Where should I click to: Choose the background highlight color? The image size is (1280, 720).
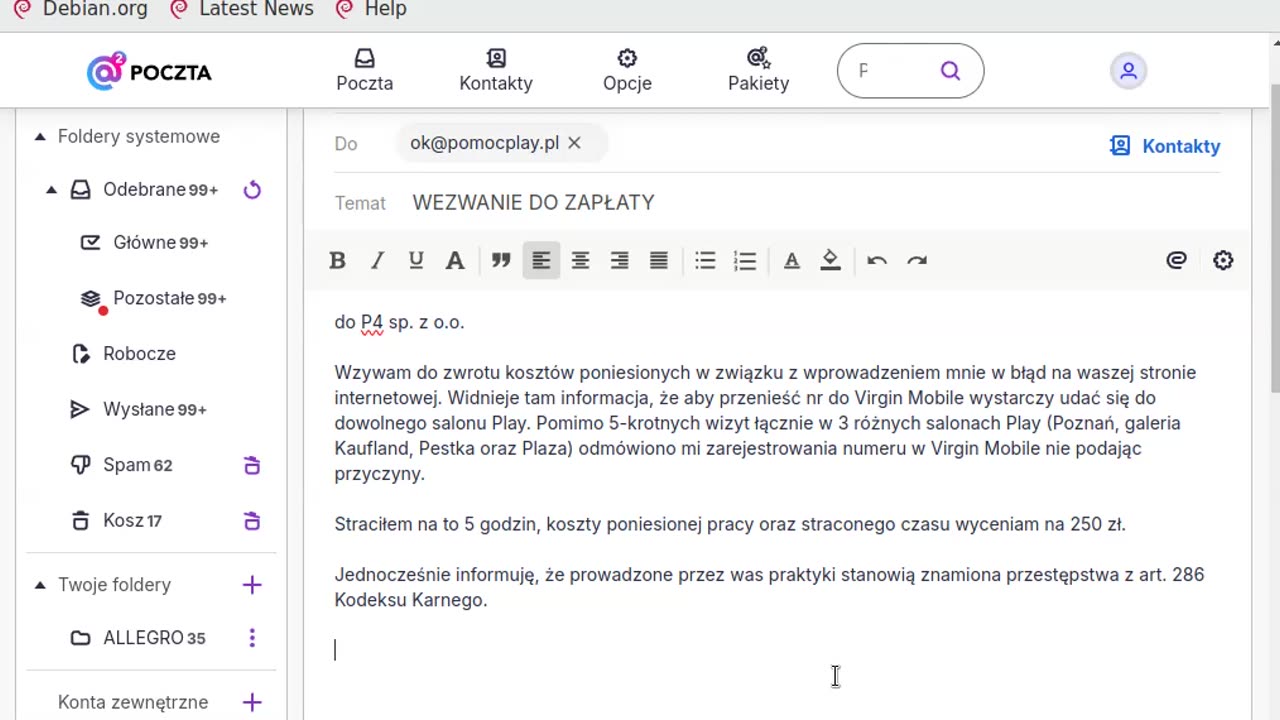pyautogui.click(x=830, y=261)
